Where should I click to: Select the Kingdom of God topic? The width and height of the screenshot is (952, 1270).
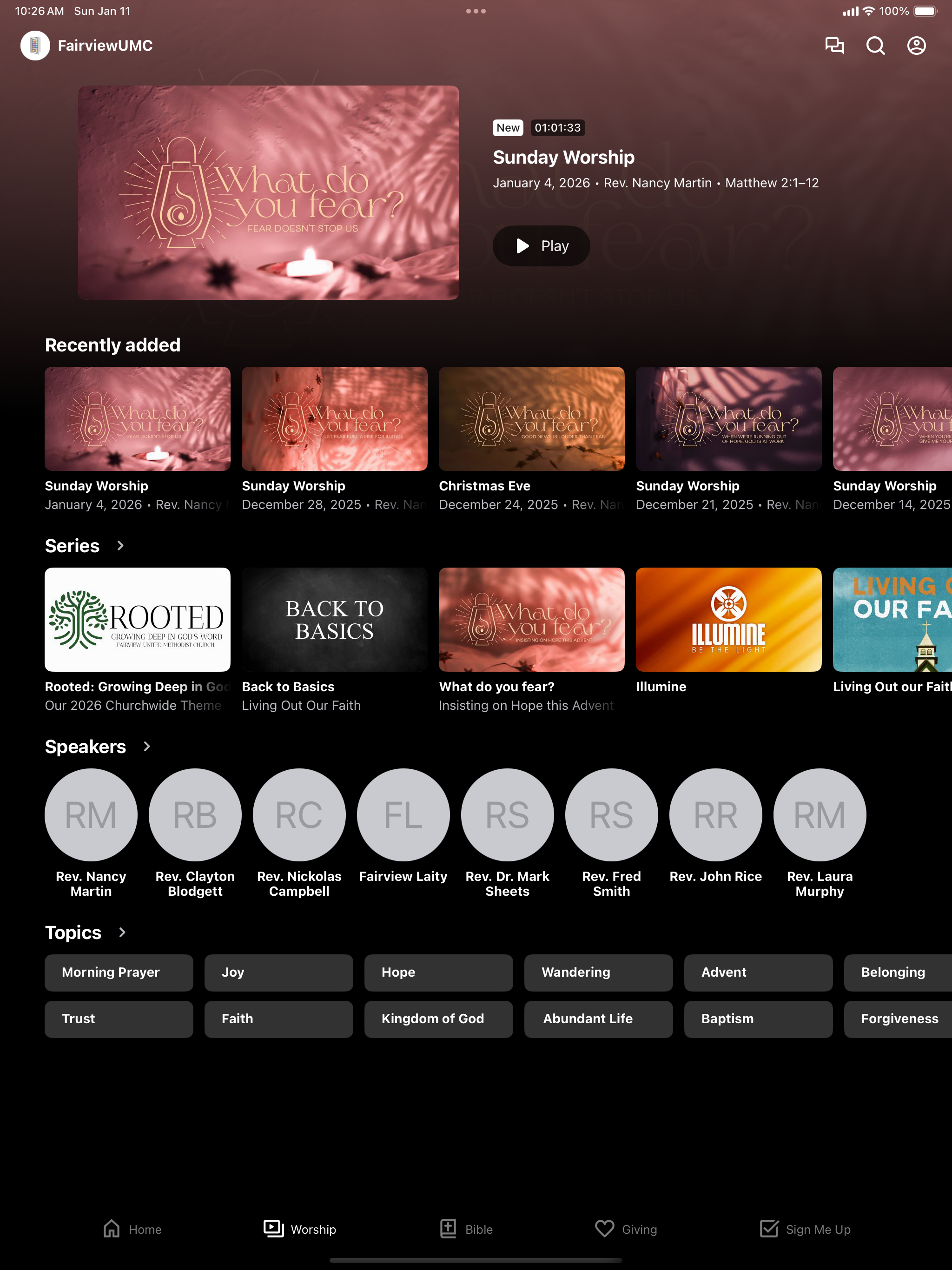(439, 1019)
